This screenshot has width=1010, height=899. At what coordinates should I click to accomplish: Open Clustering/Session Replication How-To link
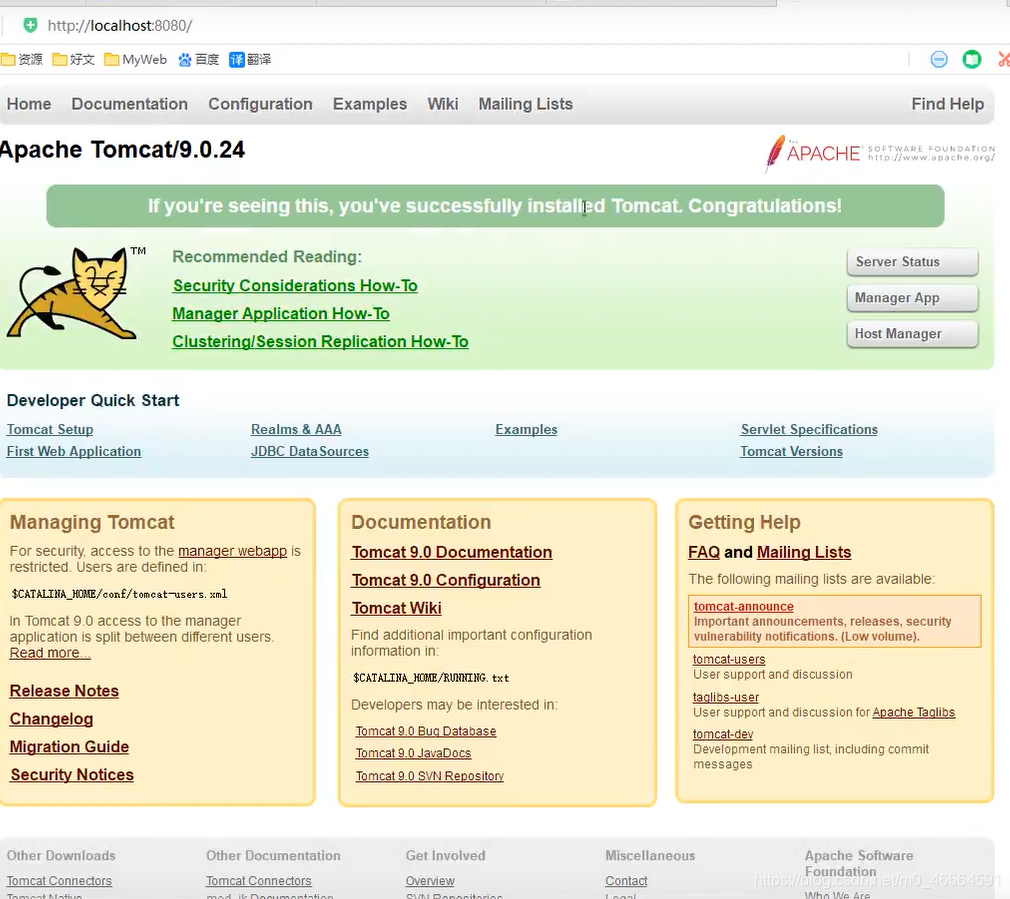(320, 341)
